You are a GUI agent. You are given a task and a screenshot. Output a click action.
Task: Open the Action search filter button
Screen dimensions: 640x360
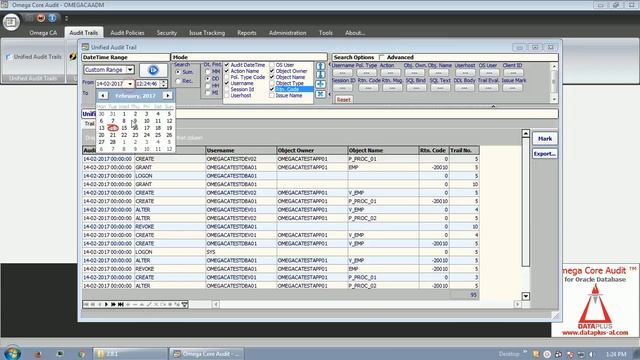(x=390, y=73)
